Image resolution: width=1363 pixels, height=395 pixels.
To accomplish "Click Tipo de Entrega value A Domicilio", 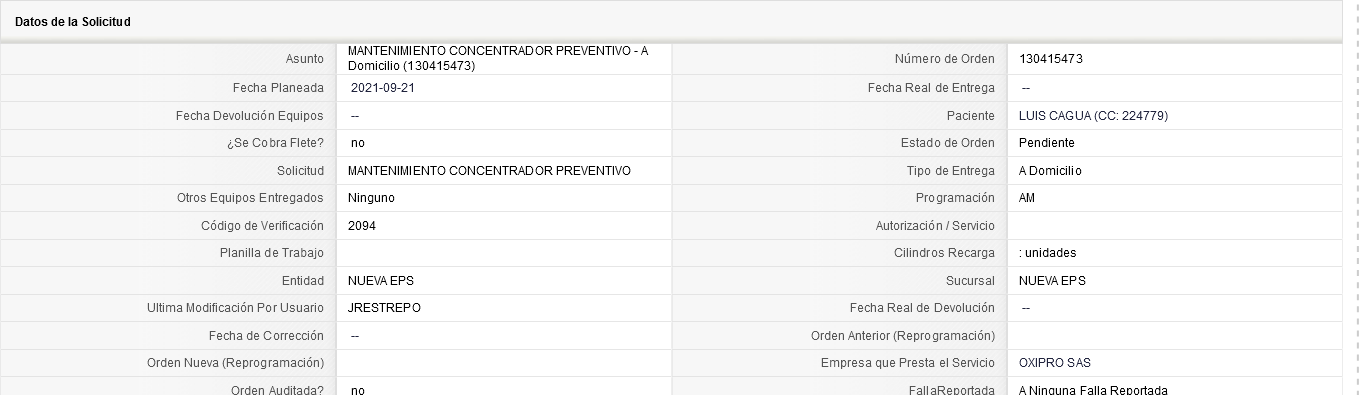I will click(1050, 171).
